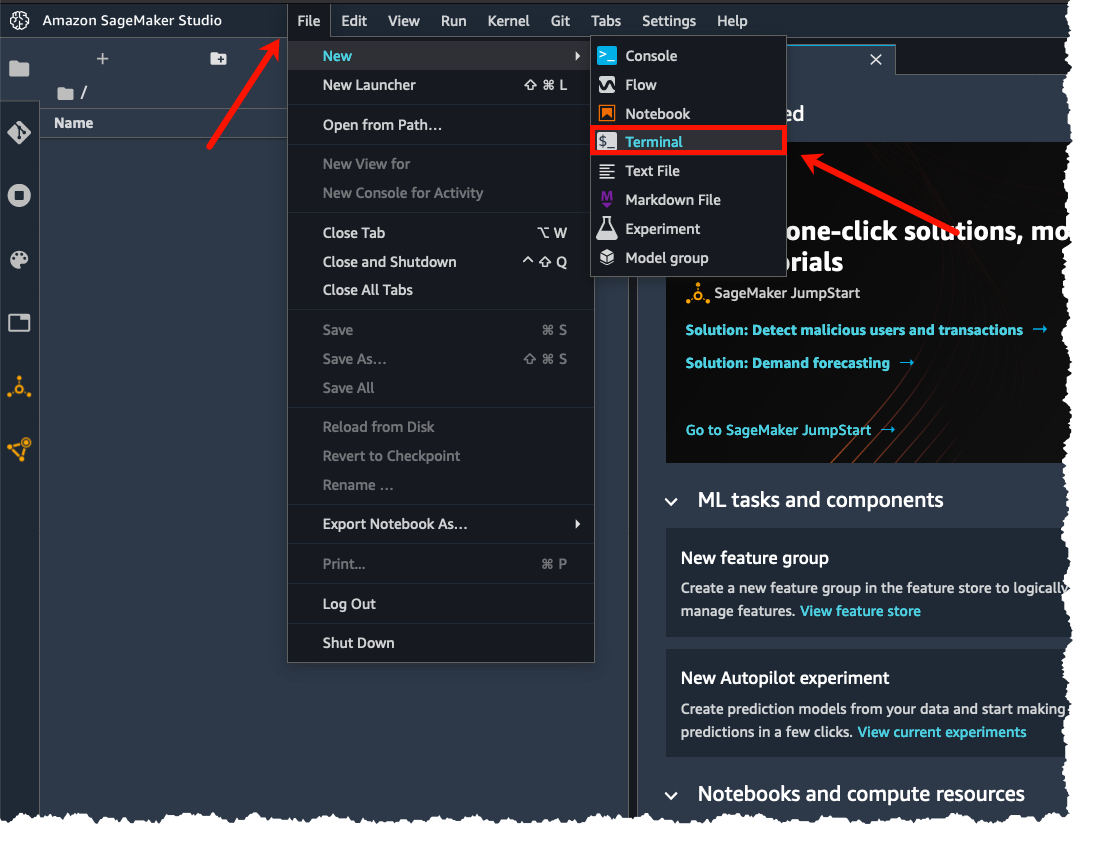Select Close and Shutdown menu item
This screenshot has height=848, width=1097.
441,262
